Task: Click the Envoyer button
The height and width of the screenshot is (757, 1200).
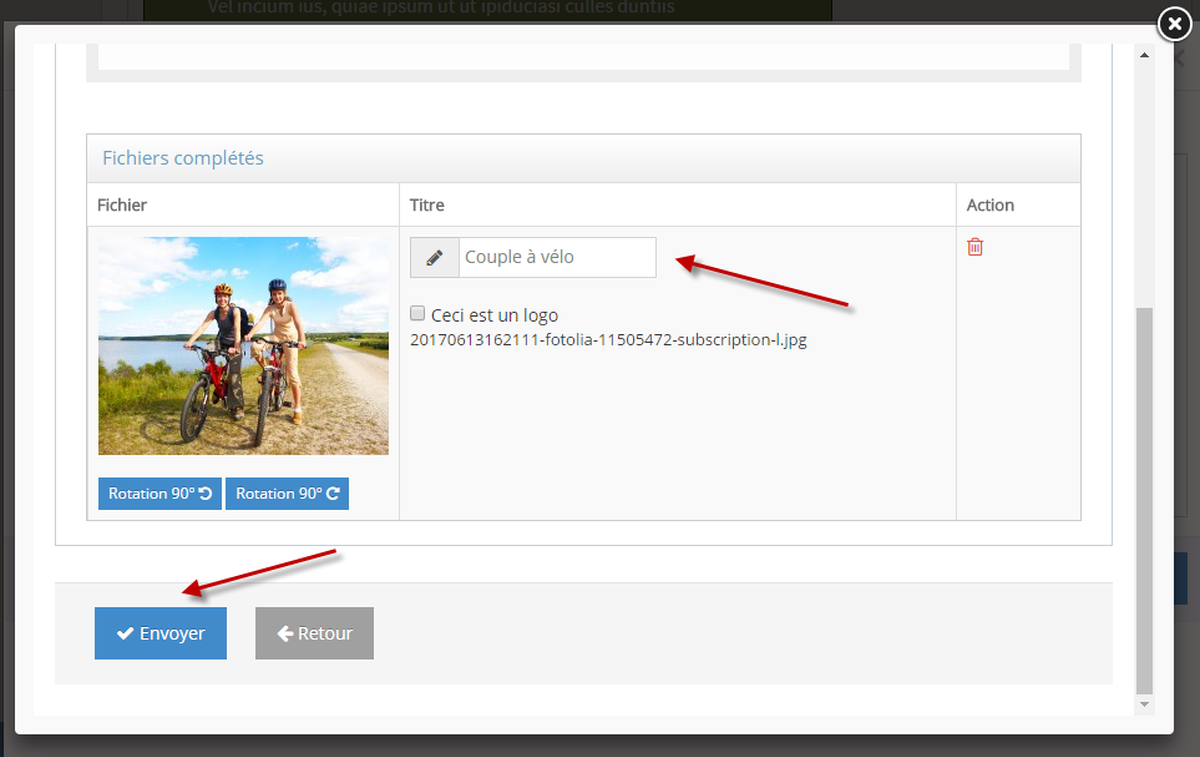Action: click(161, 633)
